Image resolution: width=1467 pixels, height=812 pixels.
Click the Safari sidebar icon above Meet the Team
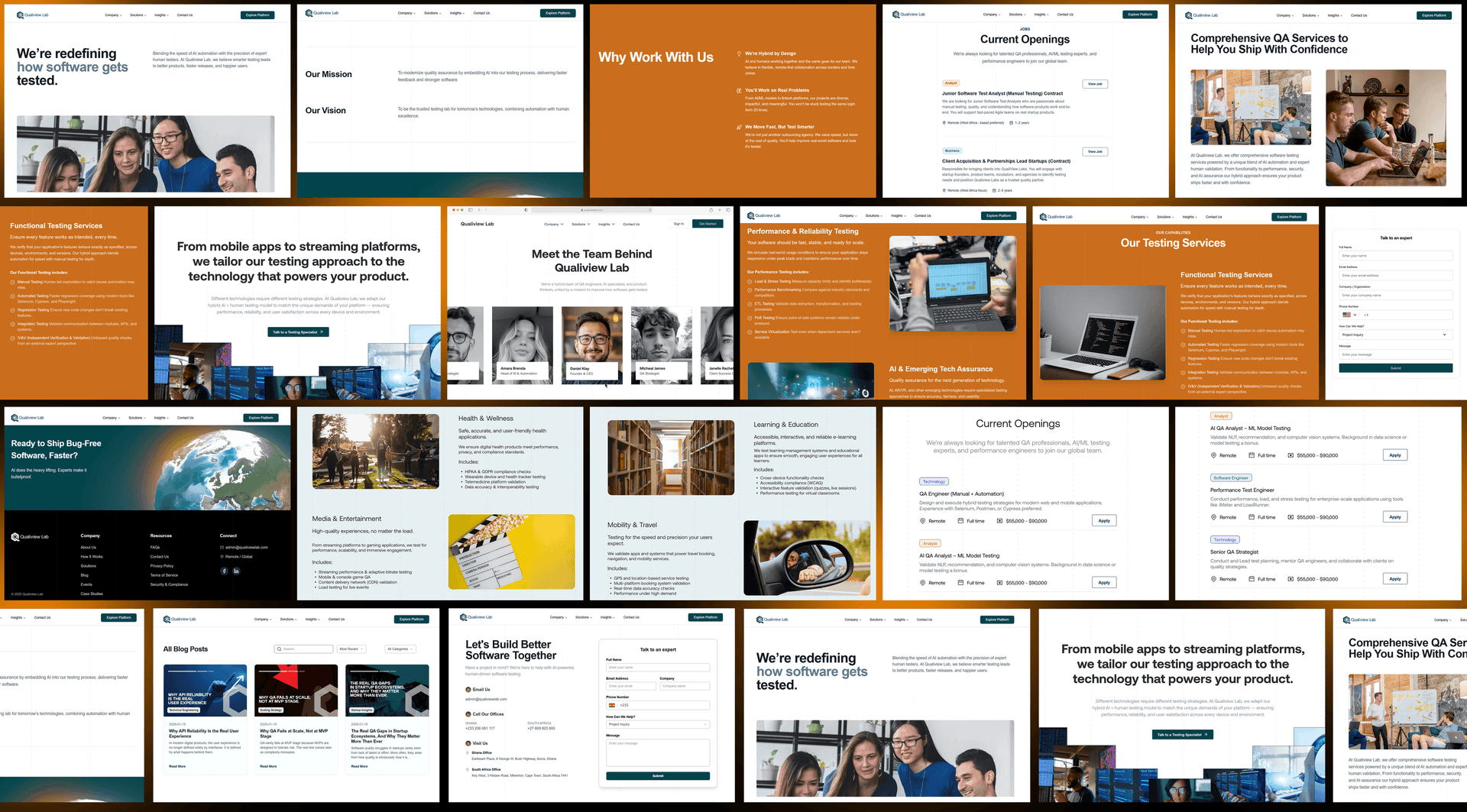(x=471, y=209)
